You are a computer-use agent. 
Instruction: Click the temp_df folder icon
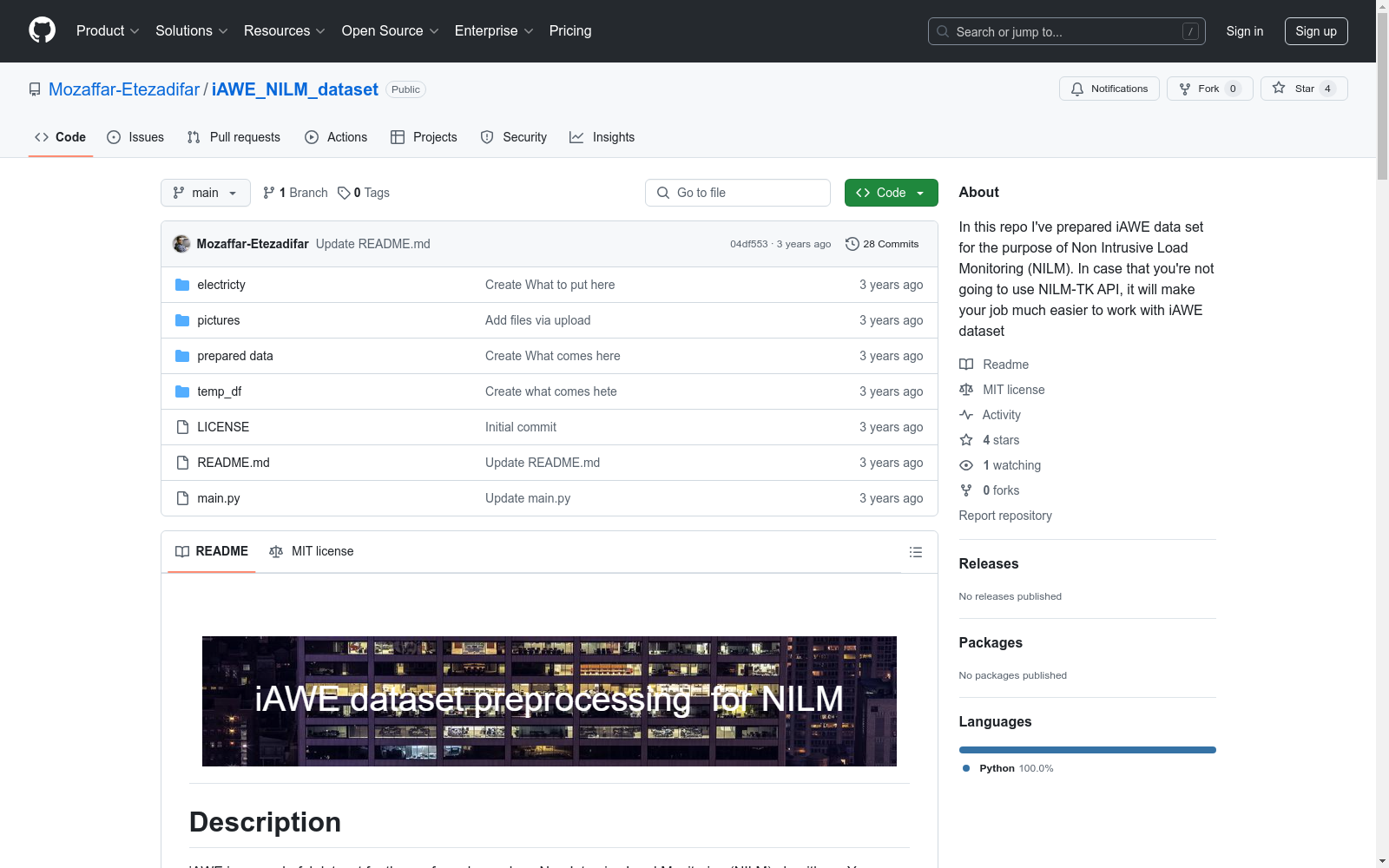(182, 391)
